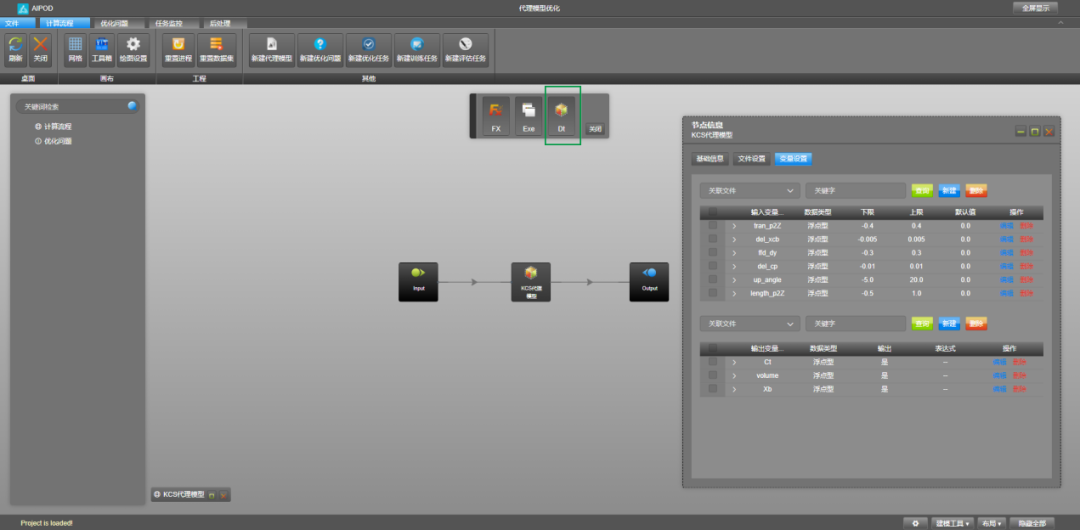Select the KCS代理模型 node on canvas

point(530,281)
